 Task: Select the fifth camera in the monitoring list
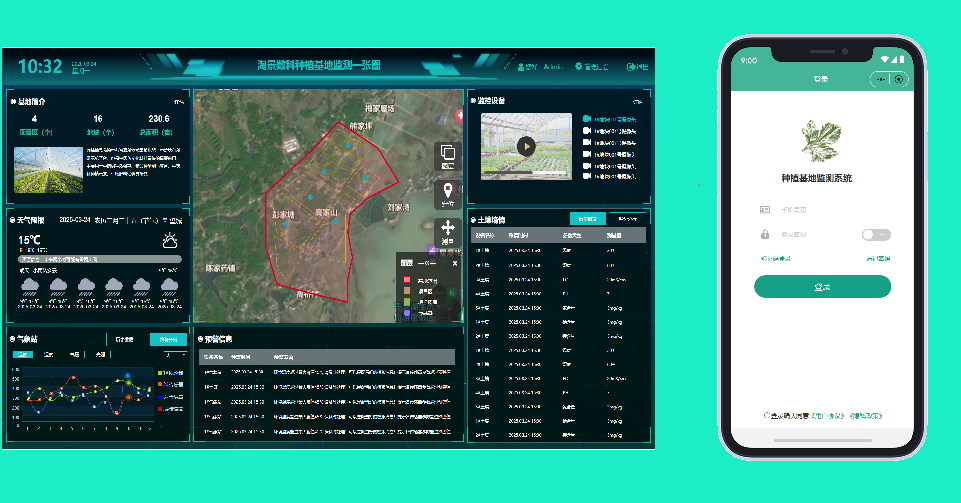point(610,165)
